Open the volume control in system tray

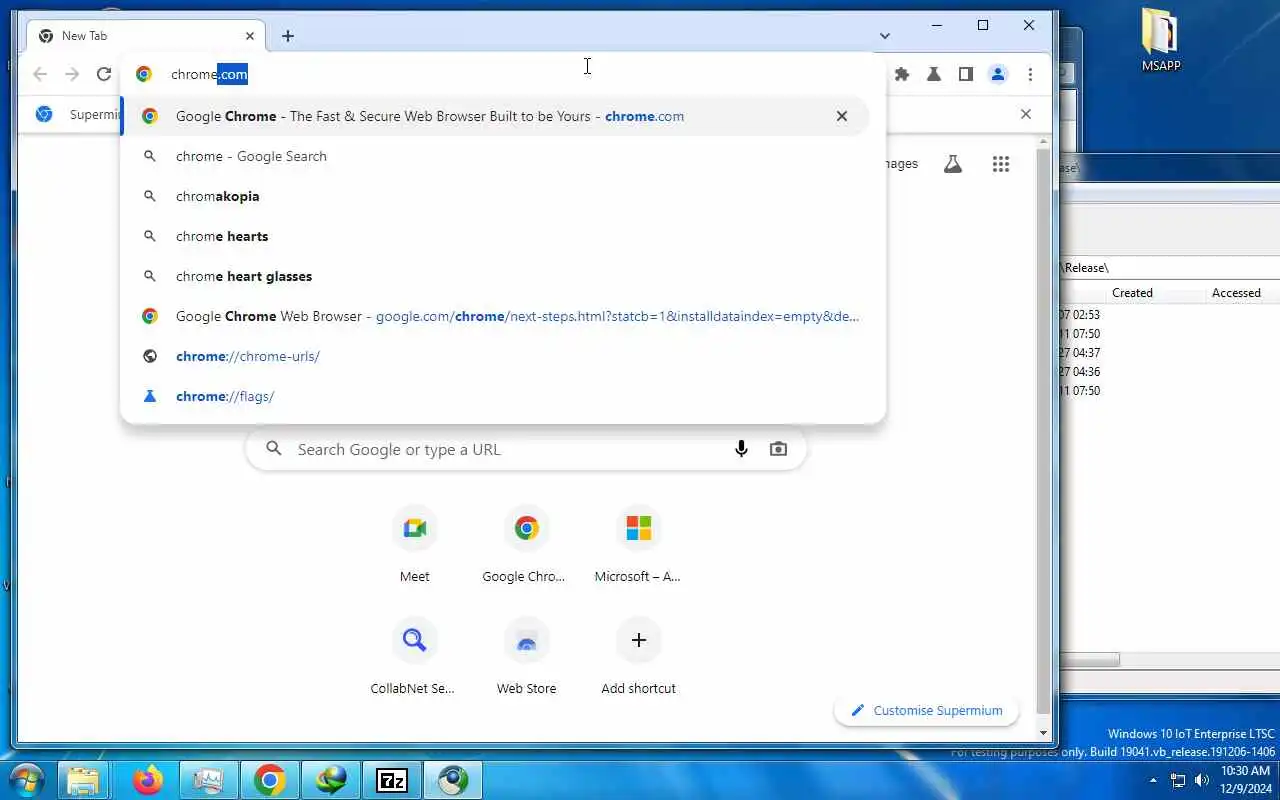[x=1202, y=780]
